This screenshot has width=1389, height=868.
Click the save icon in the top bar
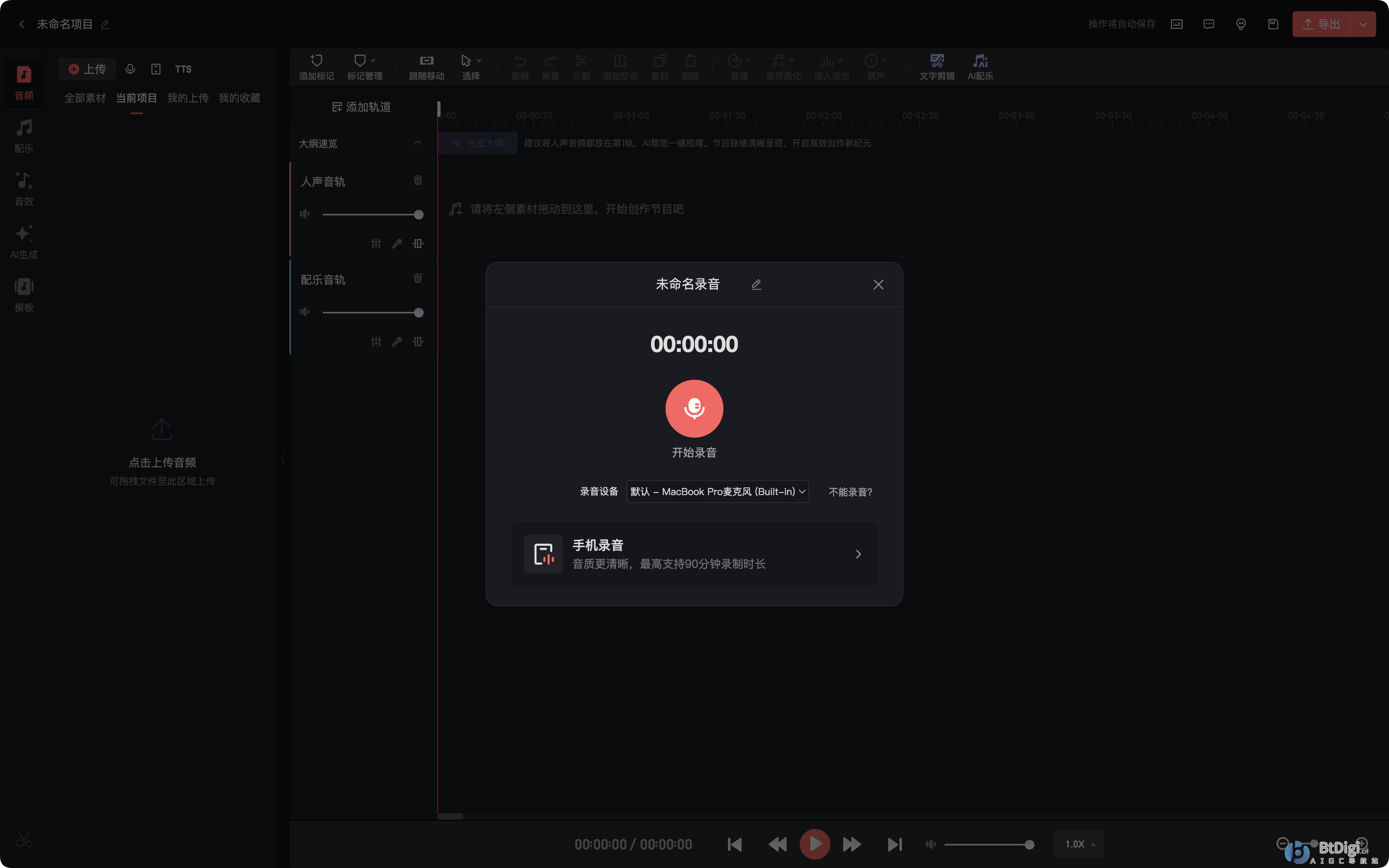point(1273,24)
